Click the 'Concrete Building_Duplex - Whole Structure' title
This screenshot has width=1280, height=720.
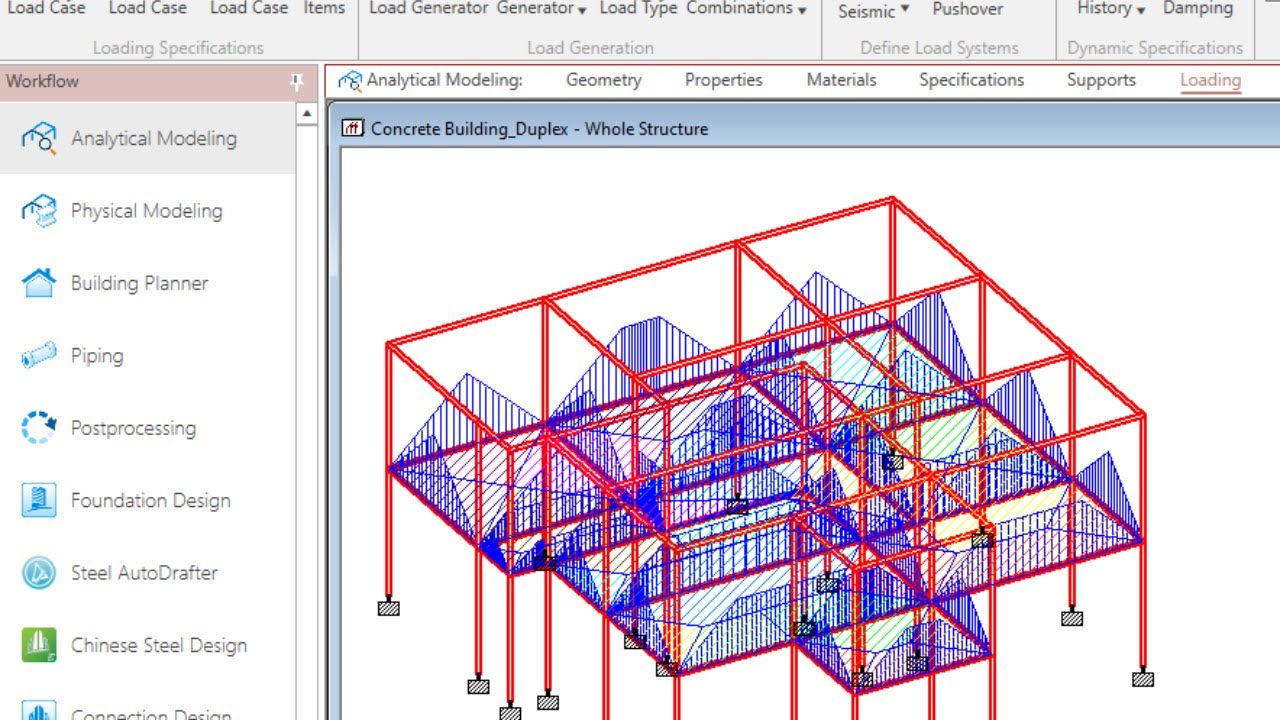[x=539, y=128]
